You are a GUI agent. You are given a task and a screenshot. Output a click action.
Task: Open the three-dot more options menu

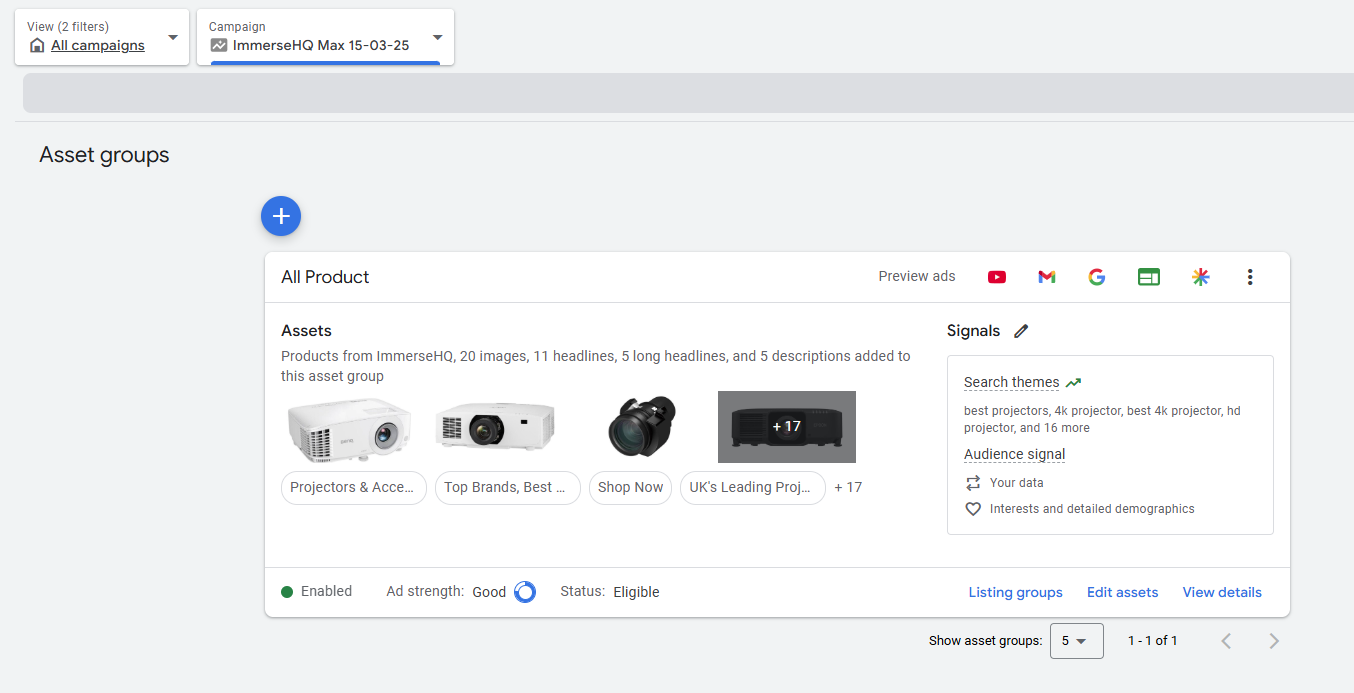pyautogui.click(x=1250, y=277)
